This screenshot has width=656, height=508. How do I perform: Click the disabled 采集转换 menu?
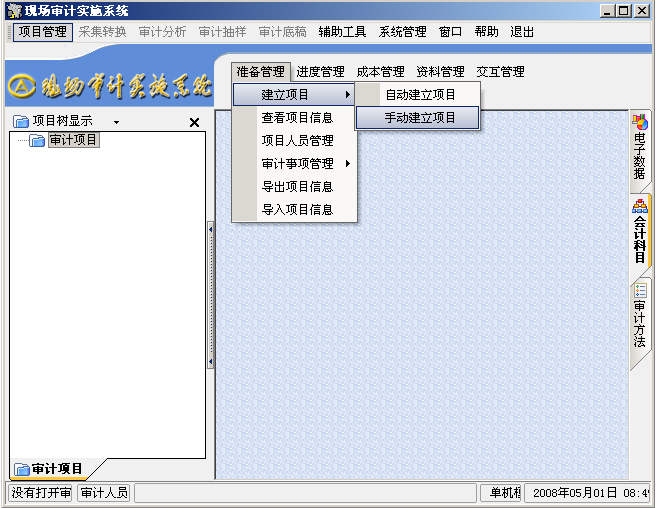102,32
